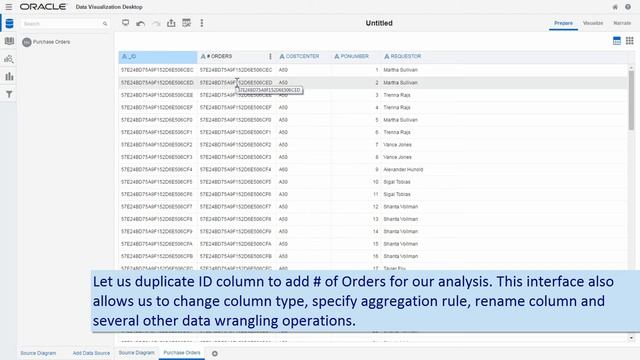Click the Alexander Hunold requestor cell

(403, 169)
